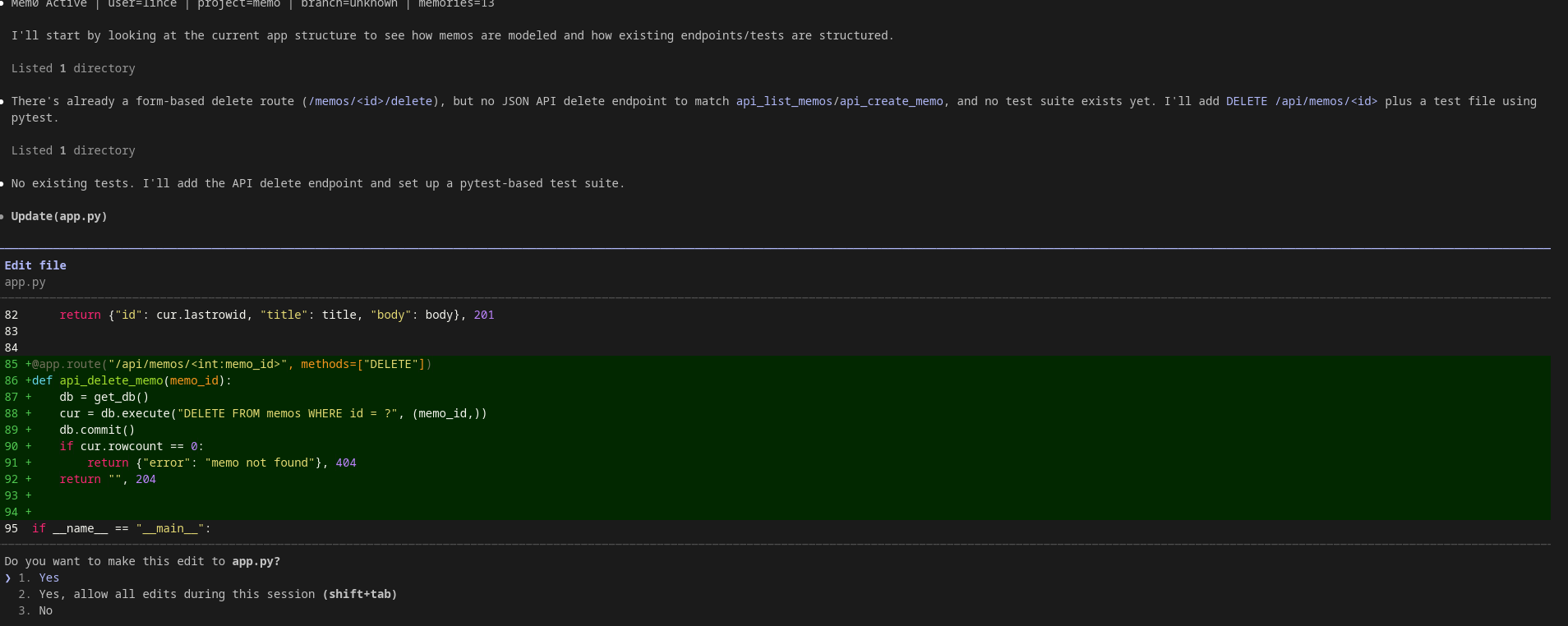The height and width of the screenshot is (626, 1568).
Task: Select option 3 'No' to reject edit
Action: coord(35,610)
